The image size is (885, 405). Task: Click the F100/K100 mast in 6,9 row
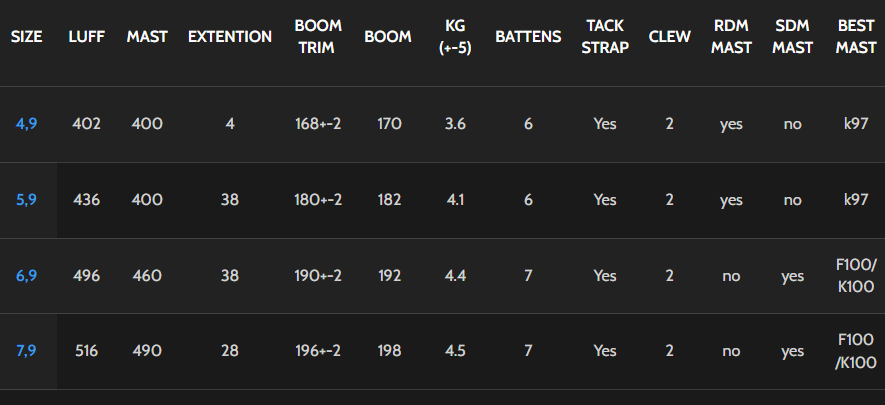coord(856,276)
